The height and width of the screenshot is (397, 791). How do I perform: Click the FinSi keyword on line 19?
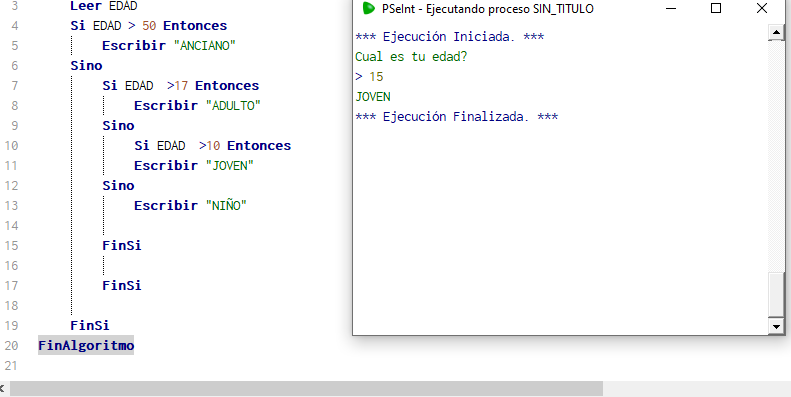[x=90, y=325]
